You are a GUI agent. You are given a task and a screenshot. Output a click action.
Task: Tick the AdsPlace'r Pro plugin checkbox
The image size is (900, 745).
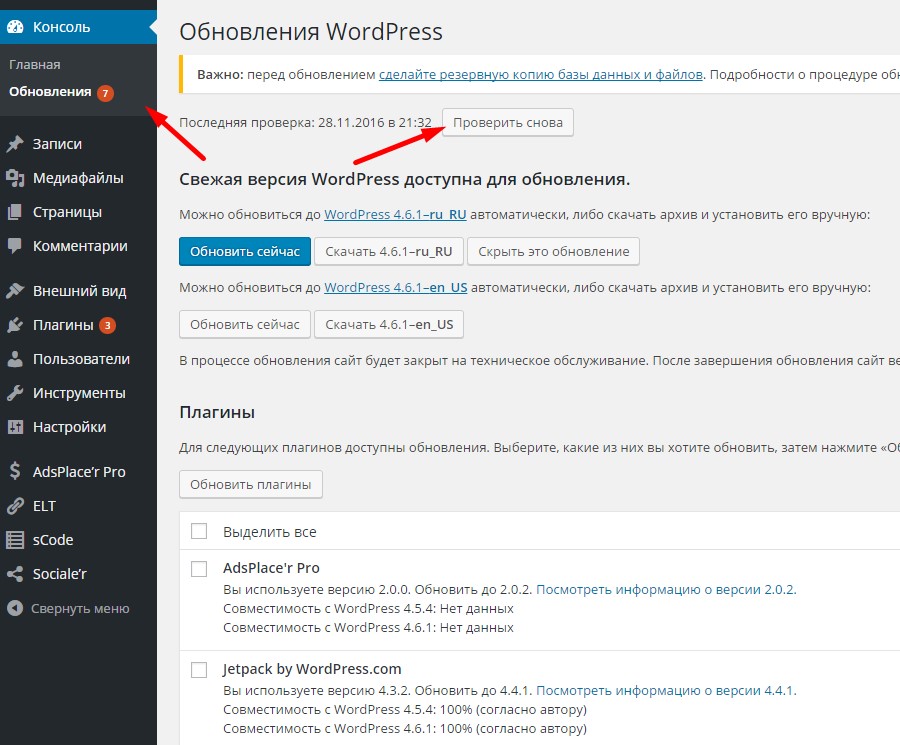click(199, 569)
